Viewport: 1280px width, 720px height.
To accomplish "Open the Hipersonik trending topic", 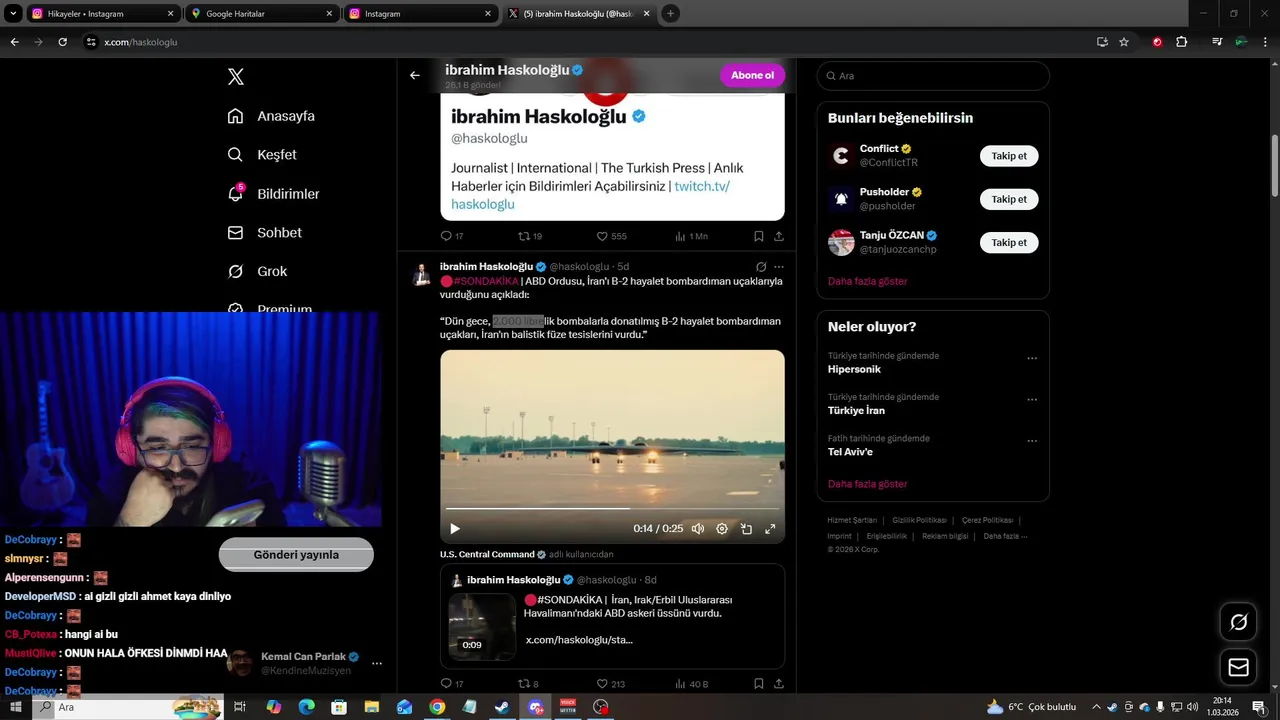I will point(854,369).
